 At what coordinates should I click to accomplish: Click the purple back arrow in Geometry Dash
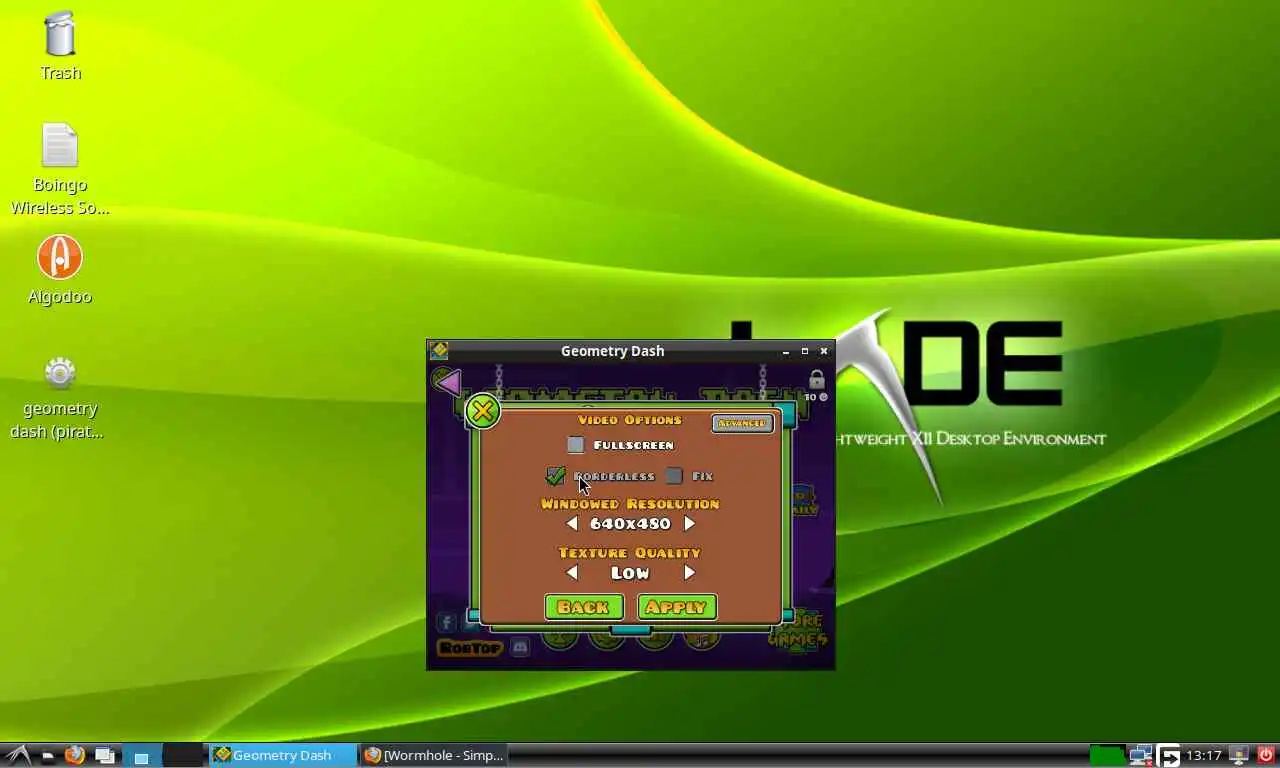coord(447,381)
